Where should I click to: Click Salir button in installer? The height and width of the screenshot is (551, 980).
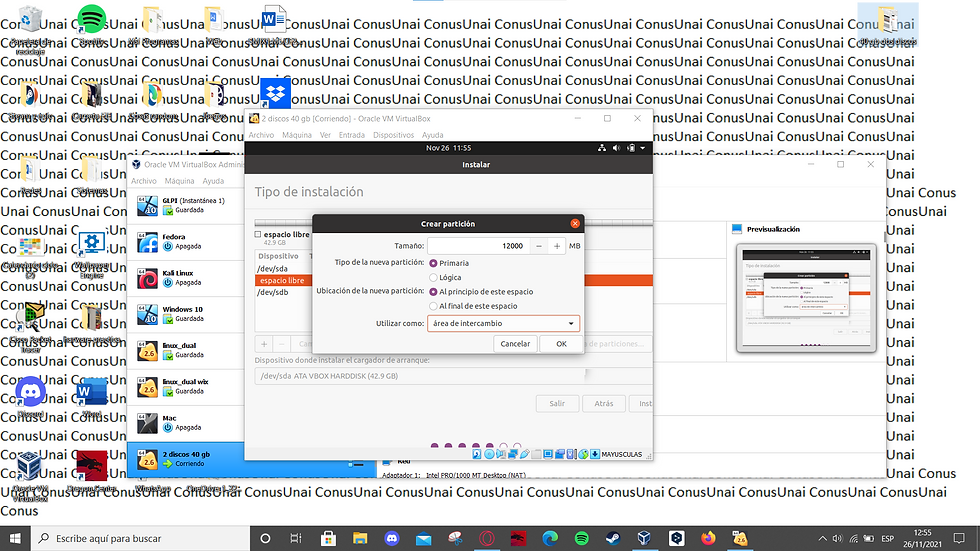[557, 404]
